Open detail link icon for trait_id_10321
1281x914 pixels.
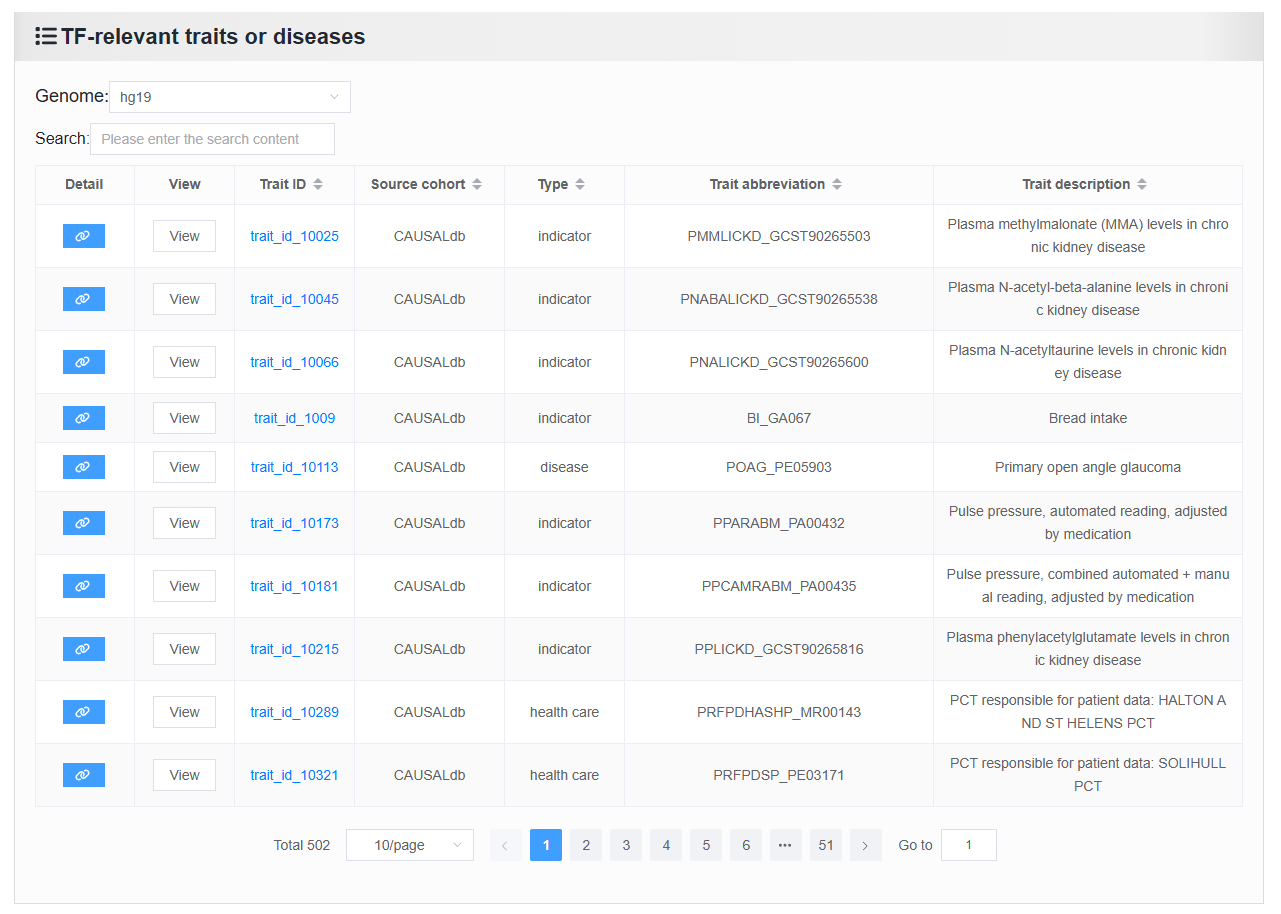84,775
